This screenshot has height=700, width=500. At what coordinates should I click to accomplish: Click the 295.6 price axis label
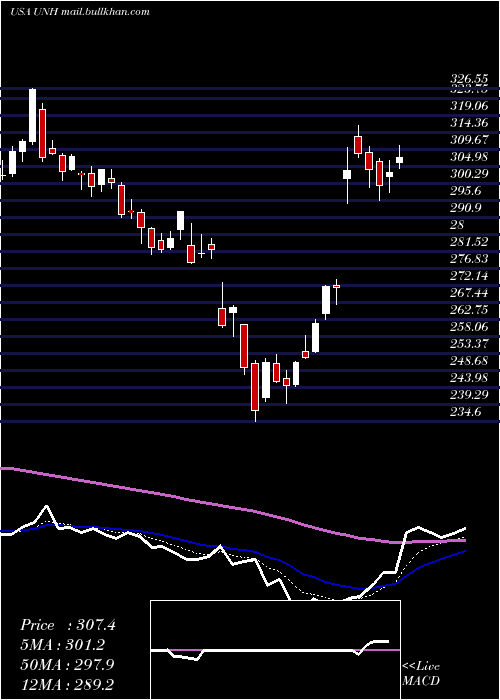click(x=466, y=191)
